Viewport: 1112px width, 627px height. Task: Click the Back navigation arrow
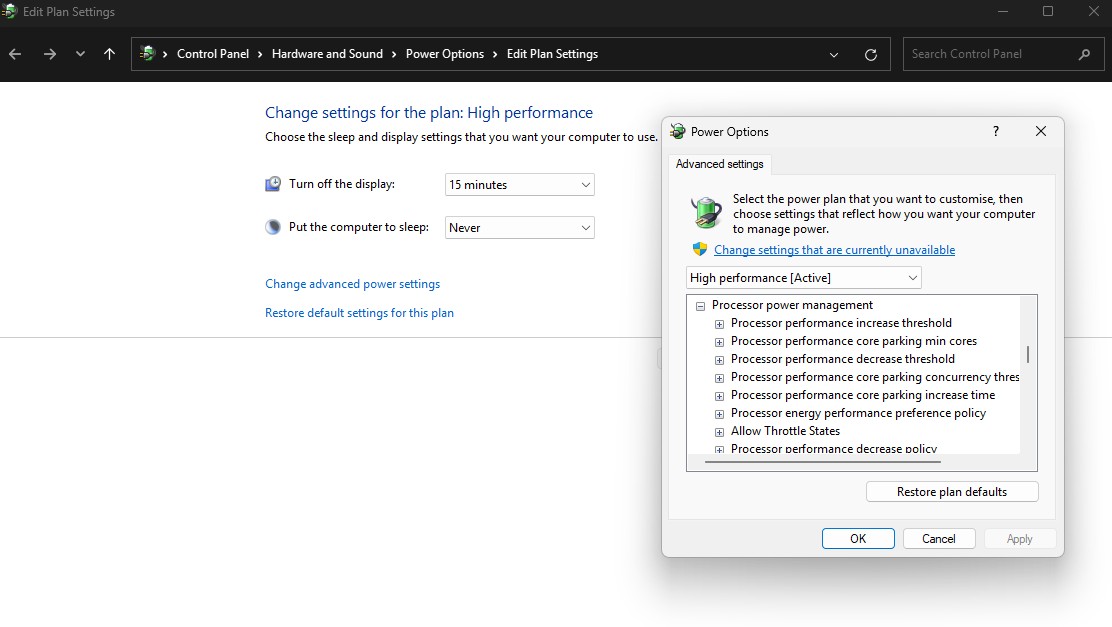[x=15, y=54]
